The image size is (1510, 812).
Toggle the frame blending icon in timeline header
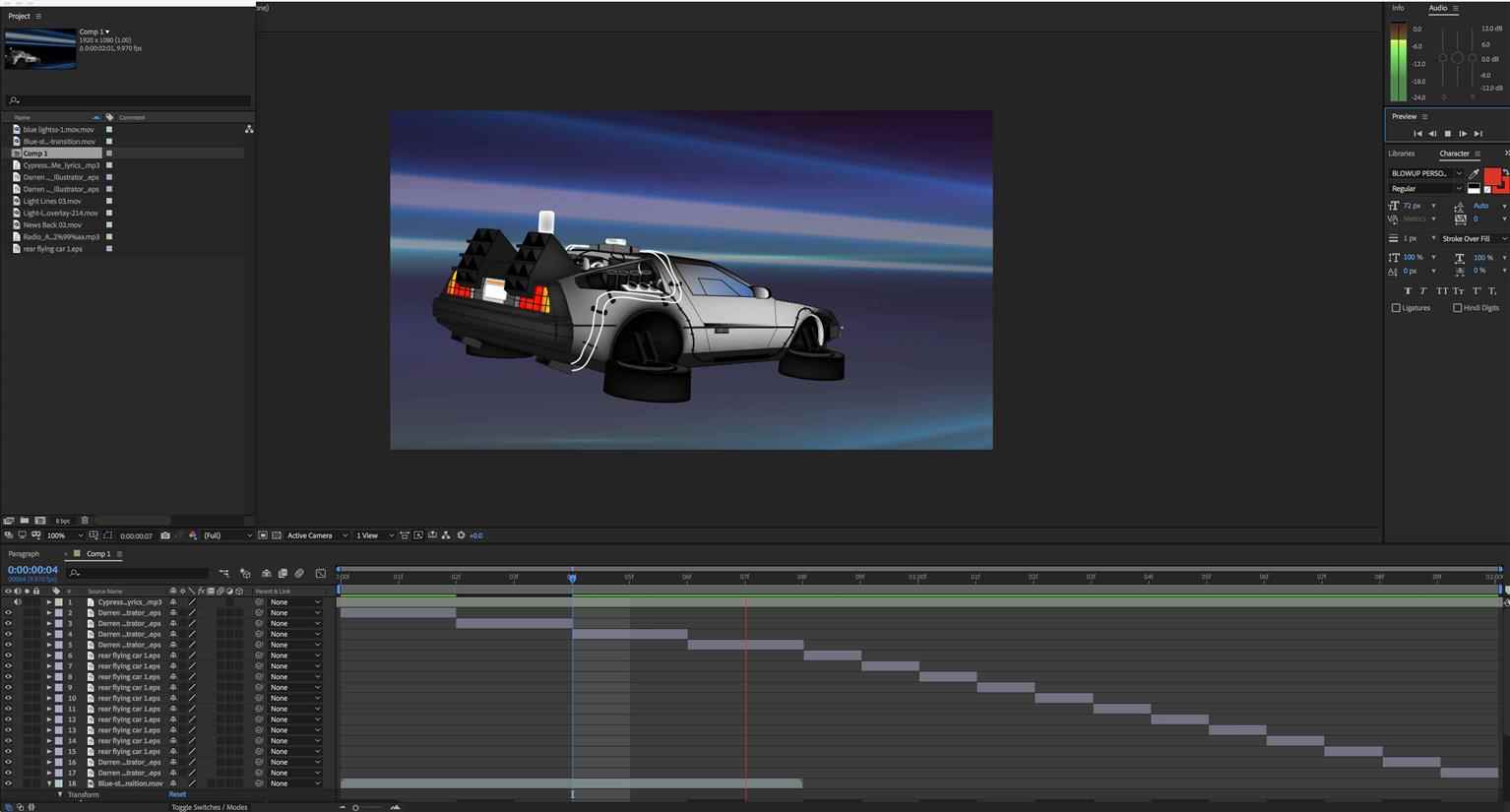[x=283, y=573]
